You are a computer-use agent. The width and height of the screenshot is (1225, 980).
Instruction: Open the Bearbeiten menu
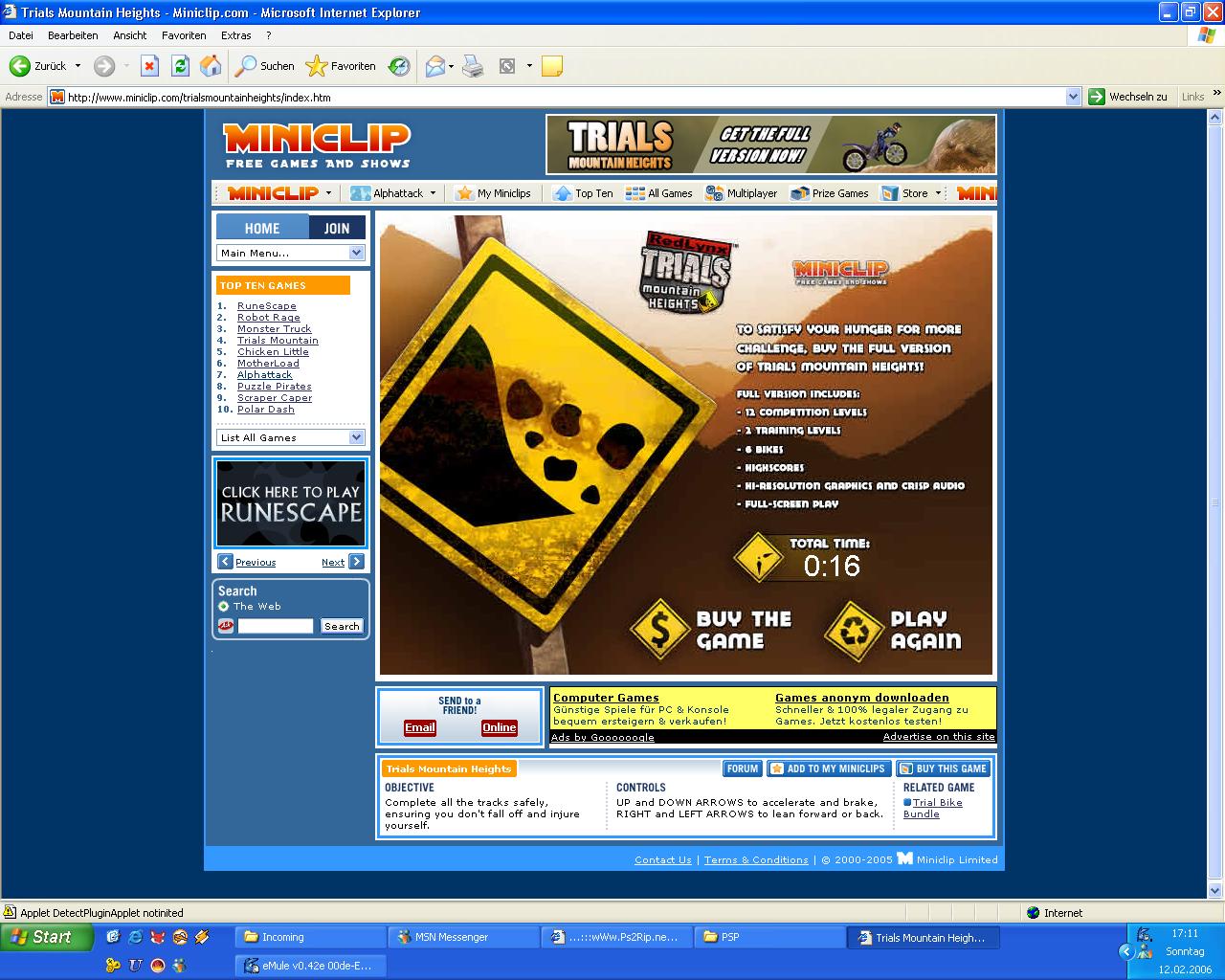click(73, 35)
